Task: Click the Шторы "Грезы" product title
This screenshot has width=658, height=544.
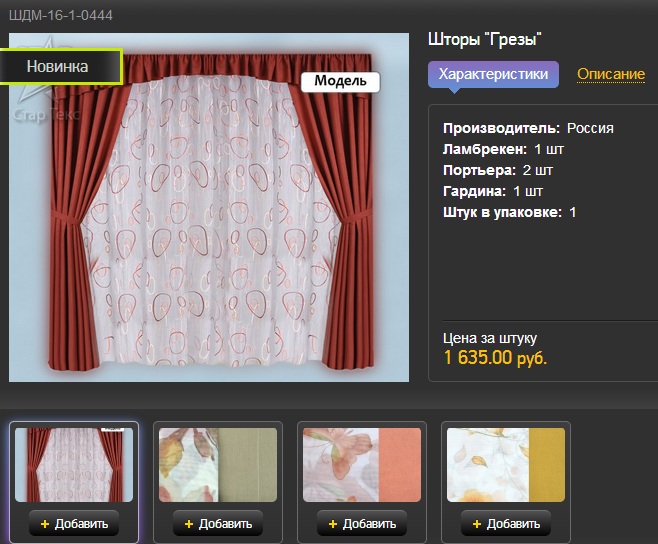Action: click(x=485, y=39)
